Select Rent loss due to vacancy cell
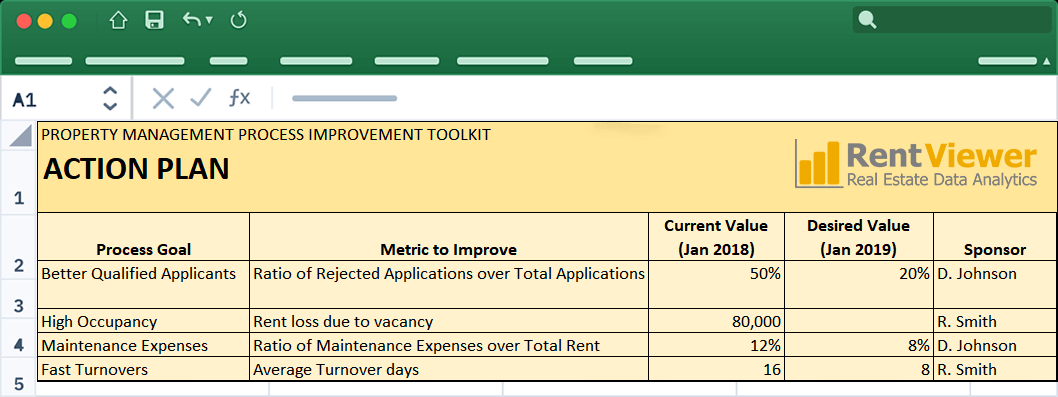The width and height of the screenshot is (1058, 397). point(449,321)
